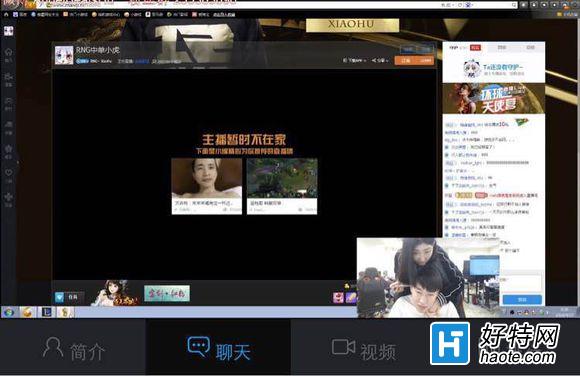580x376 pixels.
Task: Click the blue send button under chat
Action: (x=522, y=299)
